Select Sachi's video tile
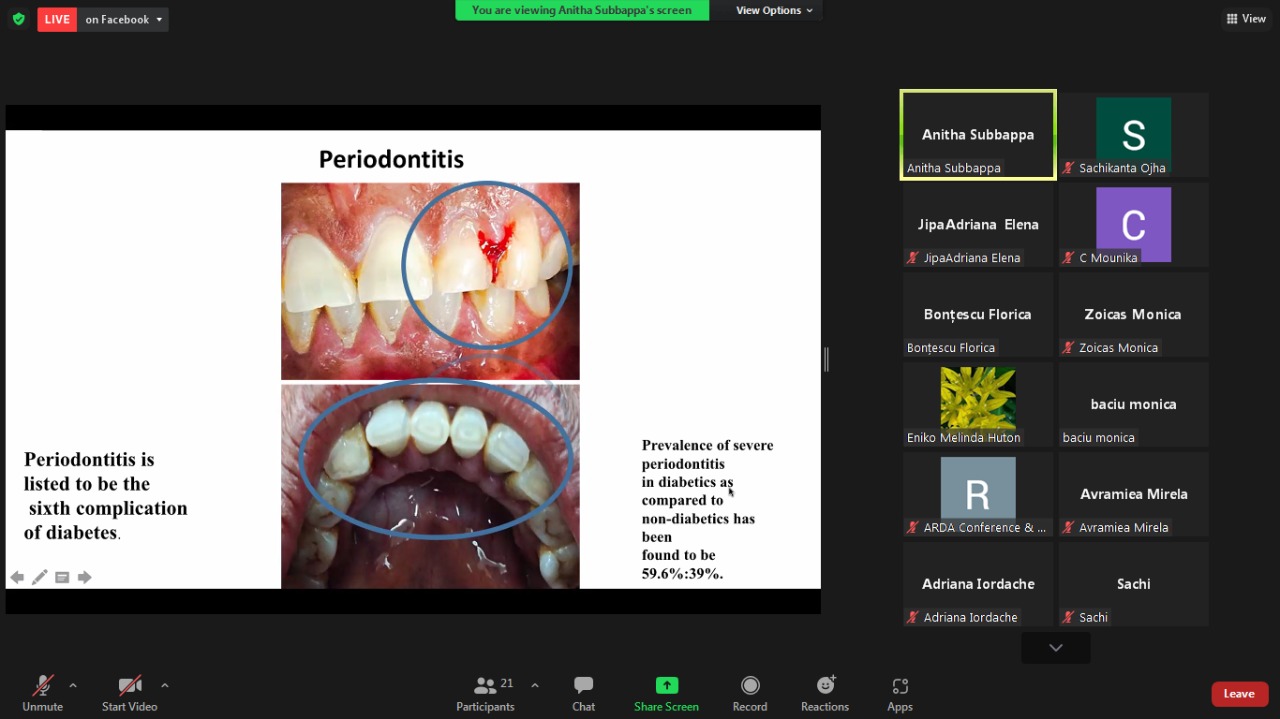This screenshot has height=719, width=1280. [x=1133, y=585]
